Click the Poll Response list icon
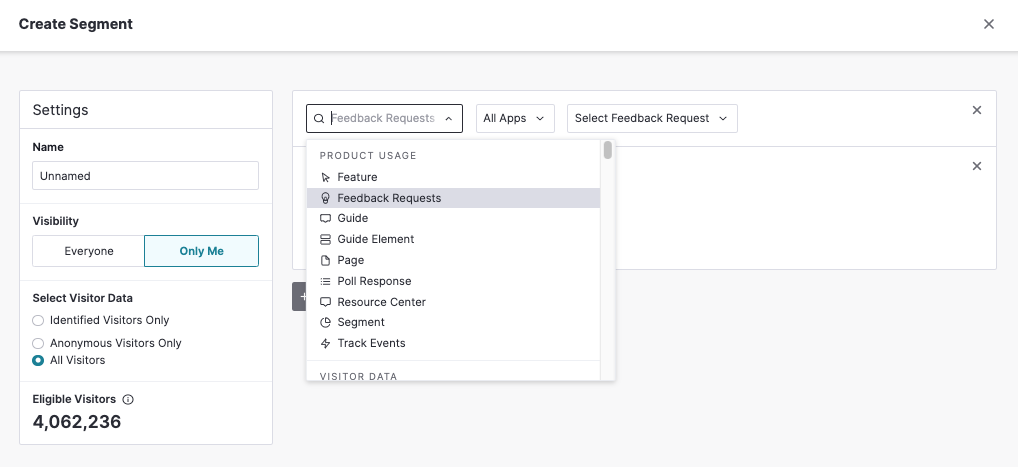Screen dimensions: 1018x467 tap(325, 281)
